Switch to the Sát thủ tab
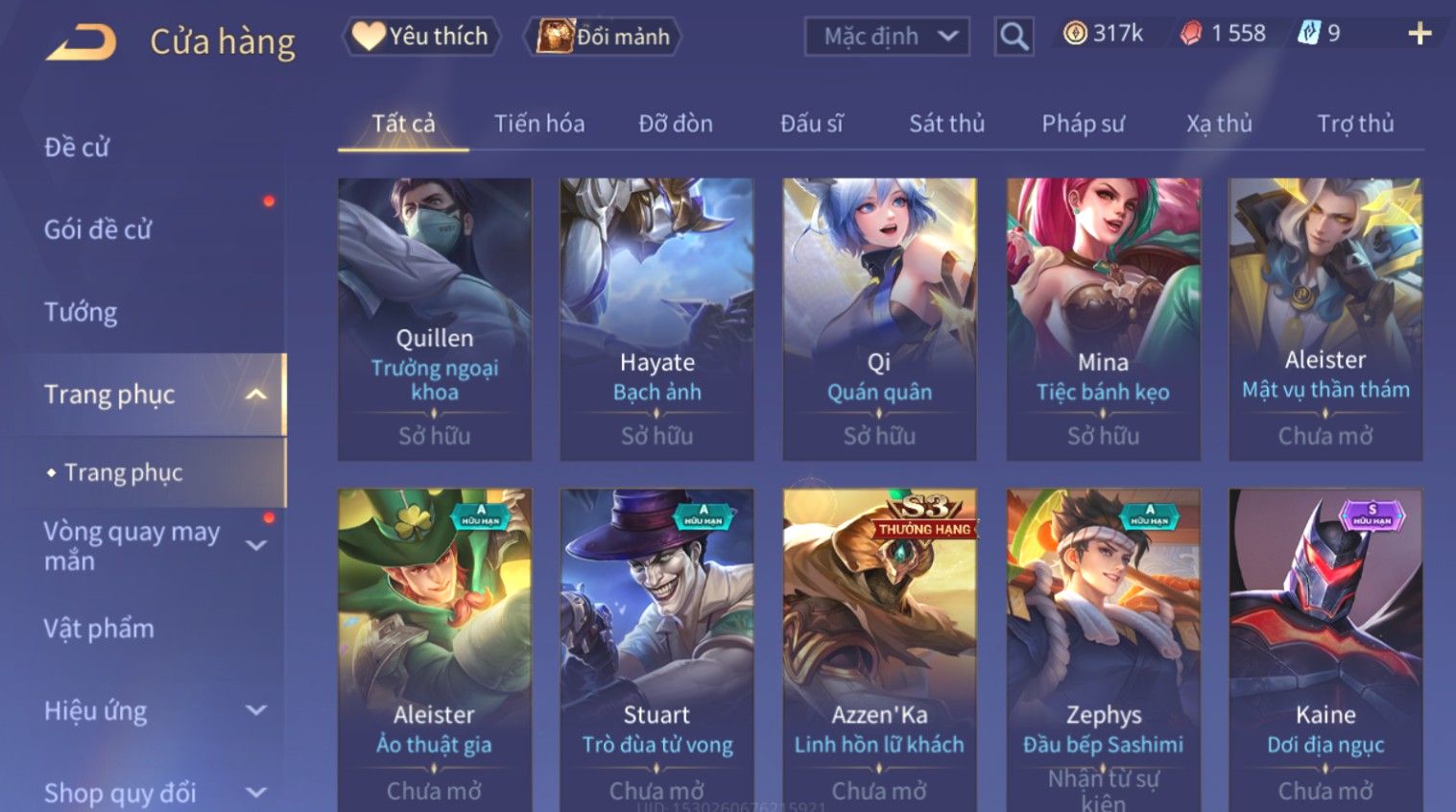This screenshot has width=1456, height=812. pyautogui.click(x=947, y=123)
